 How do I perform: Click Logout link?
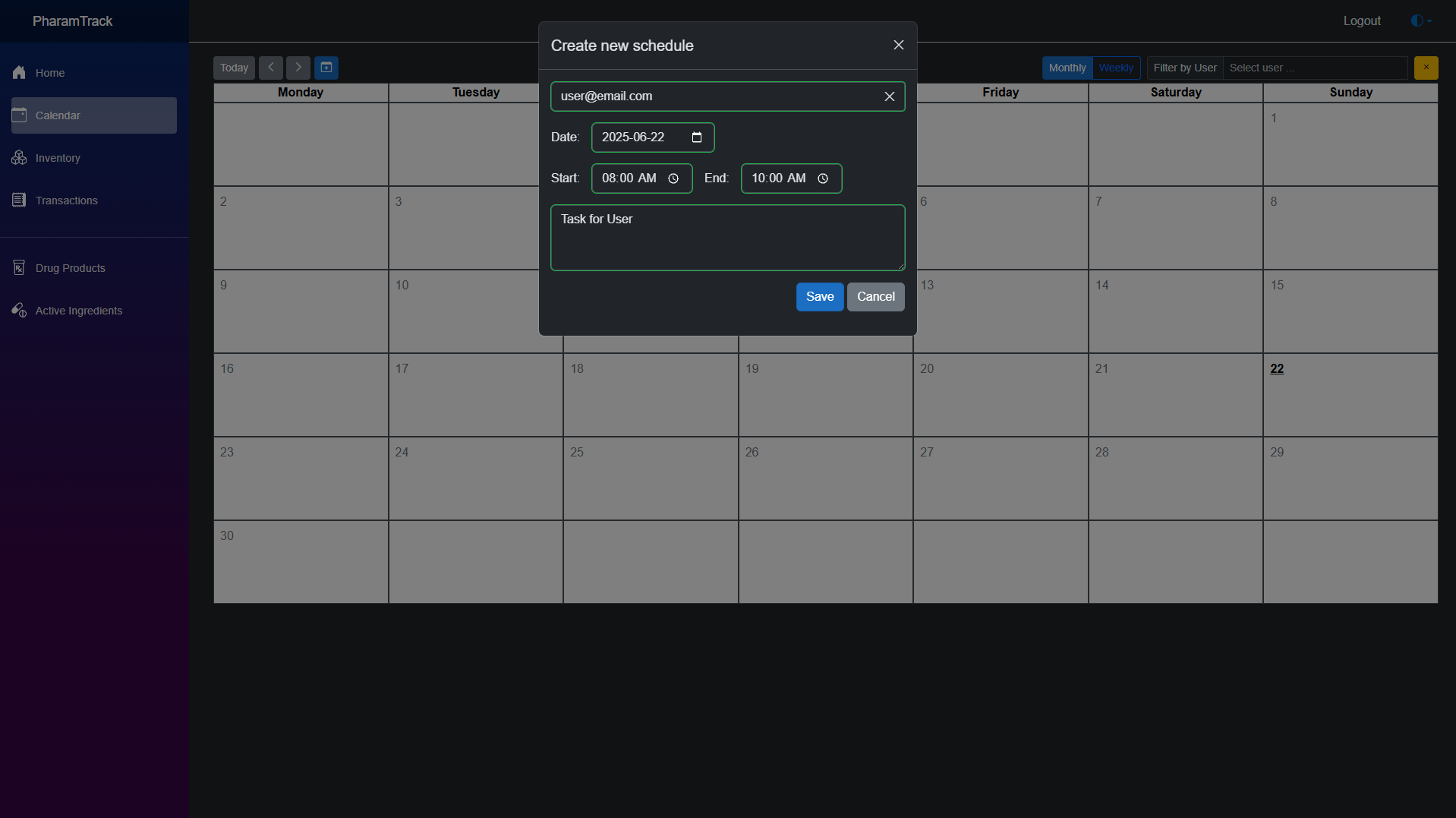click(1361, 21)
